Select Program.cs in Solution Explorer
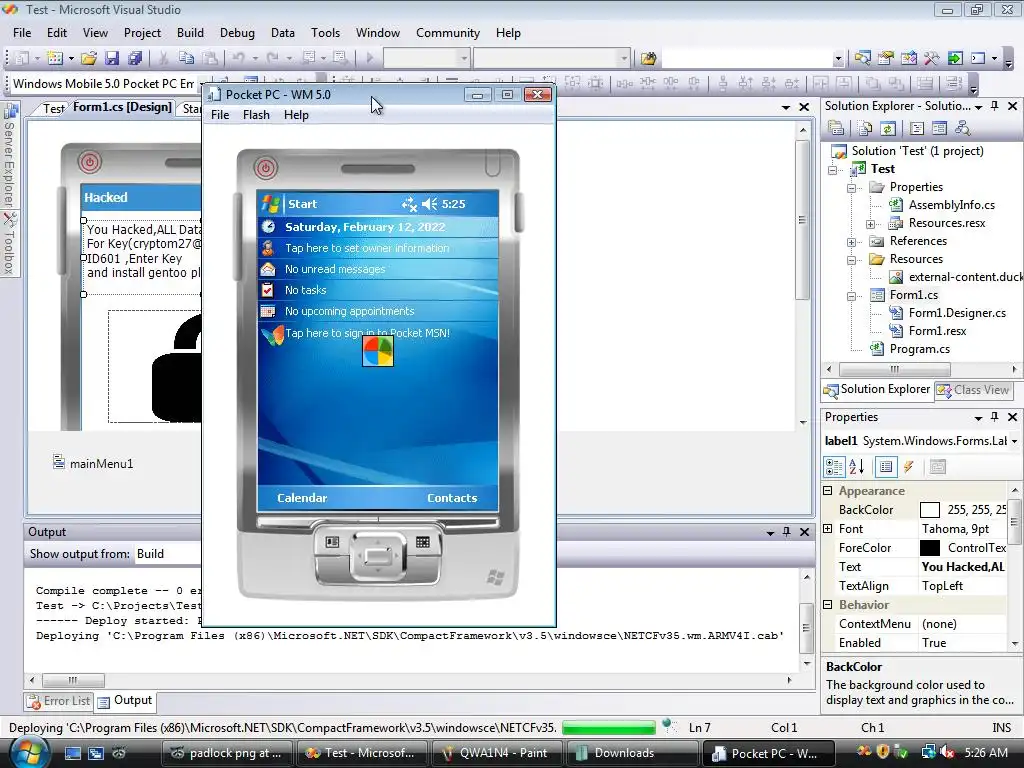Viewport: 1024px width, 768px height. point(919,349)
